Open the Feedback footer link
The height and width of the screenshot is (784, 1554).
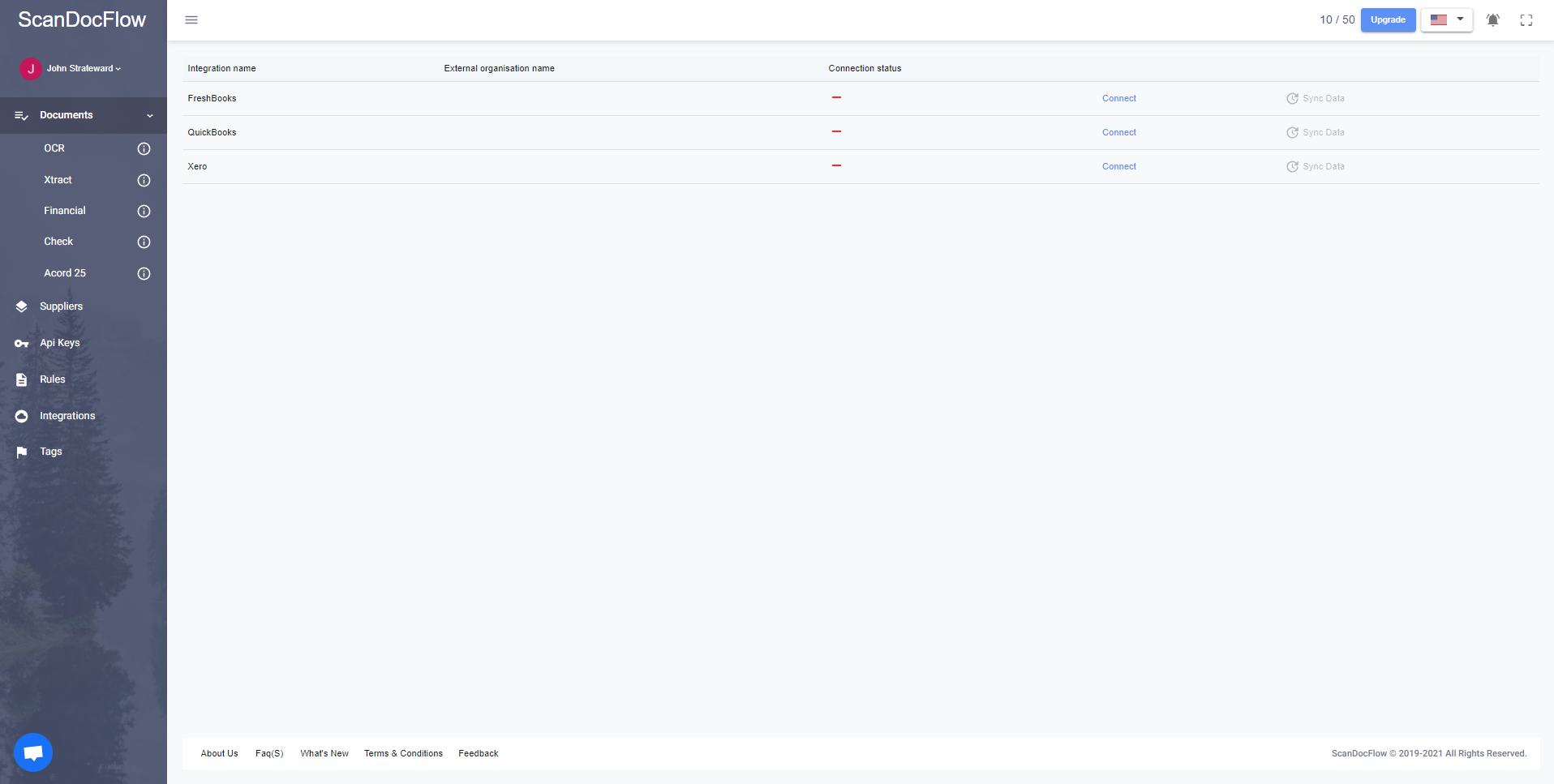(x=479, y=754)
